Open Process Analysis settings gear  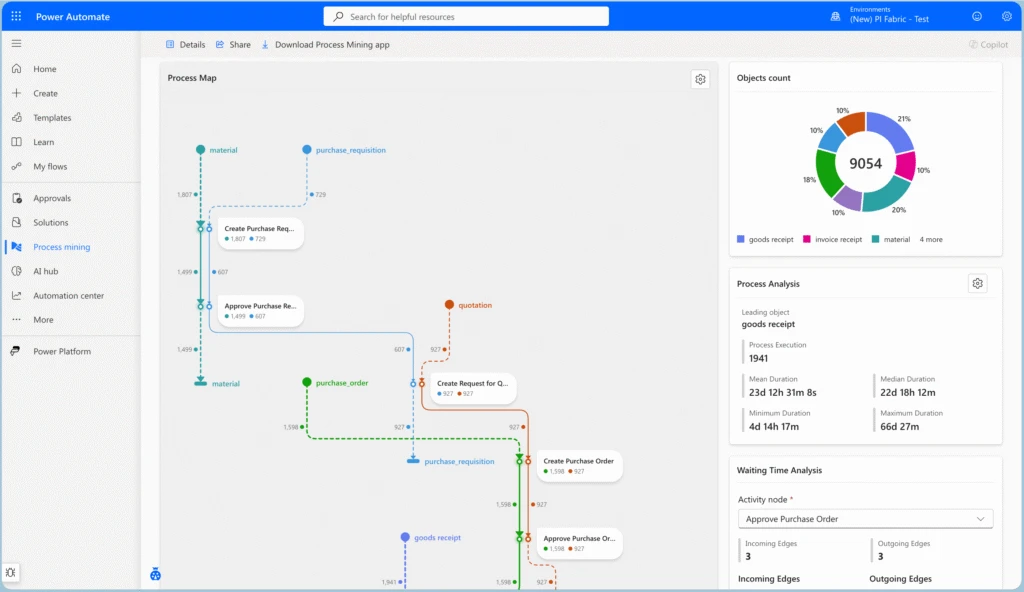[x=977, y=284]
